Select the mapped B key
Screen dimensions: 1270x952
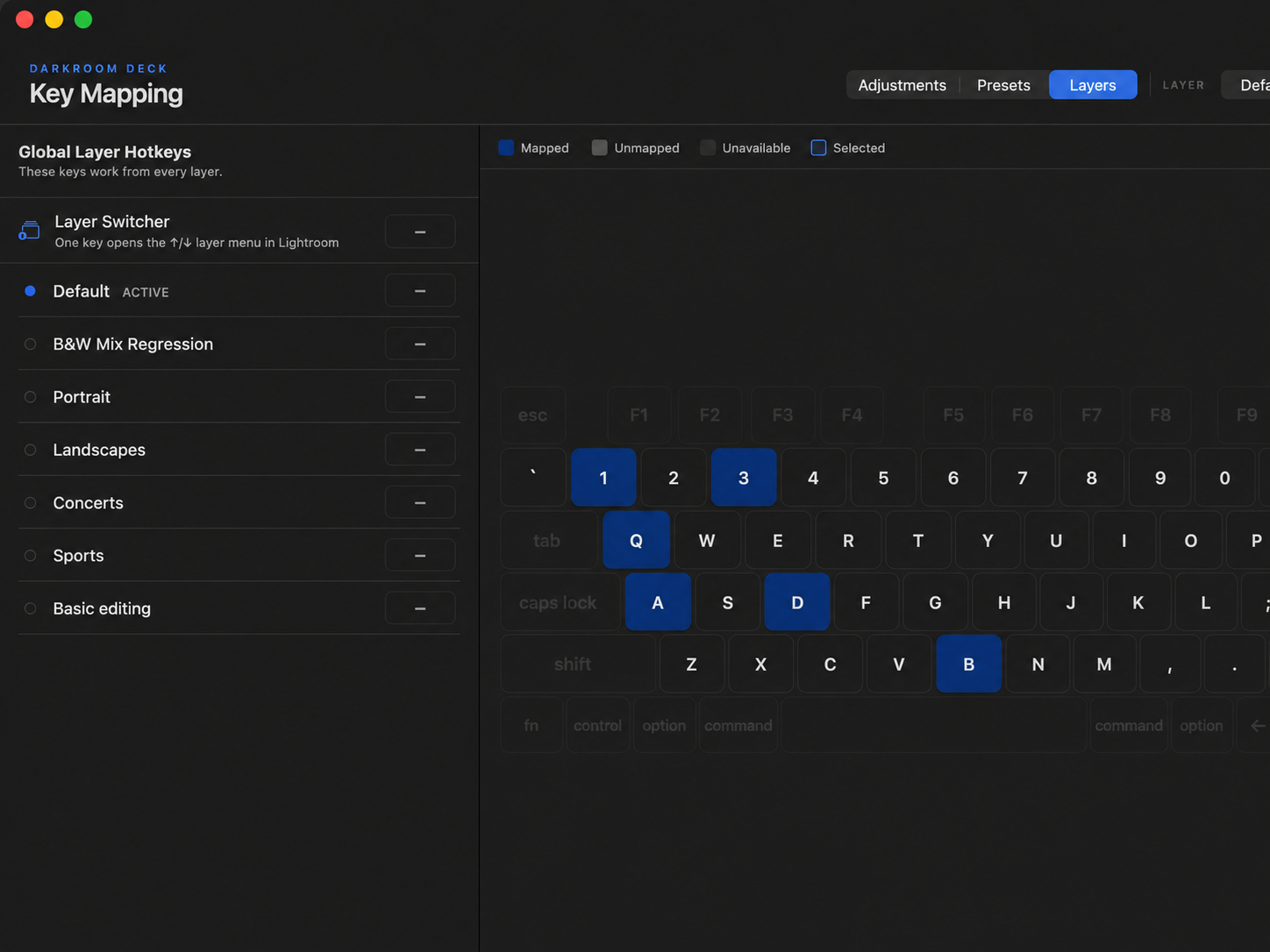pyautogui.click(x=969, y=664)
